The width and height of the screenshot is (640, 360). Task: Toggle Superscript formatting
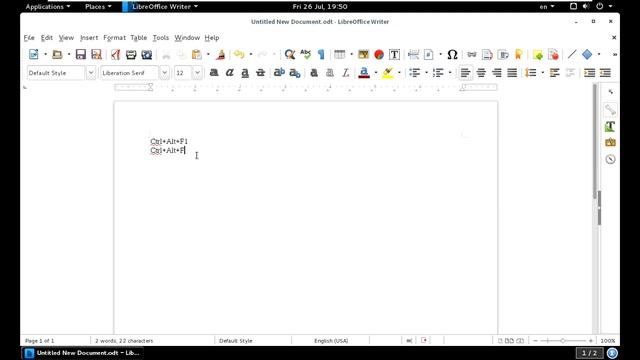(279, 73)
